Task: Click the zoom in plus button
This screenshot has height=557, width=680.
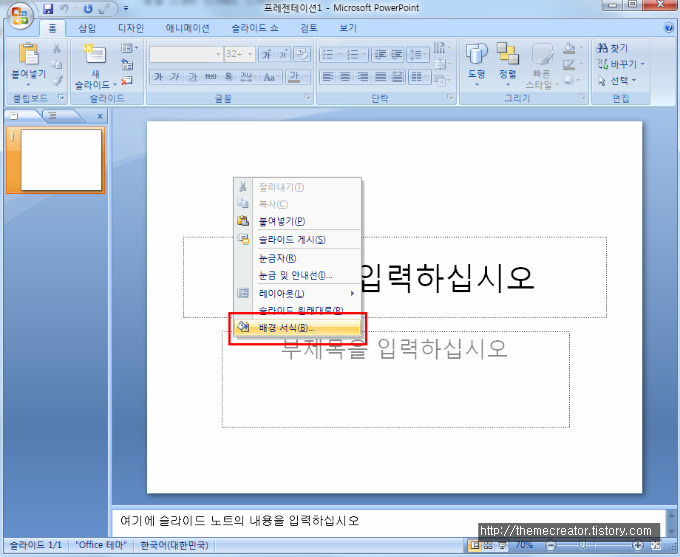Action: [638, 545]
